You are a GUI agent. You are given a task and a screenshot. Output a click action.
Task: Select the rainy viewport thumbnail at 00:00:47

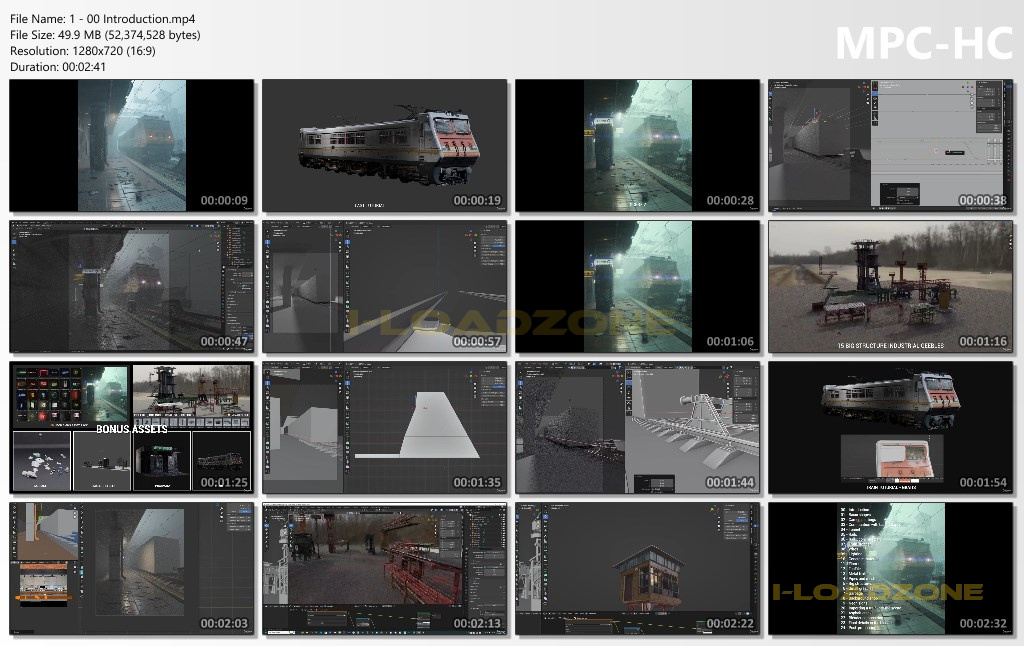pyautogui.click(x=131, y=287)
